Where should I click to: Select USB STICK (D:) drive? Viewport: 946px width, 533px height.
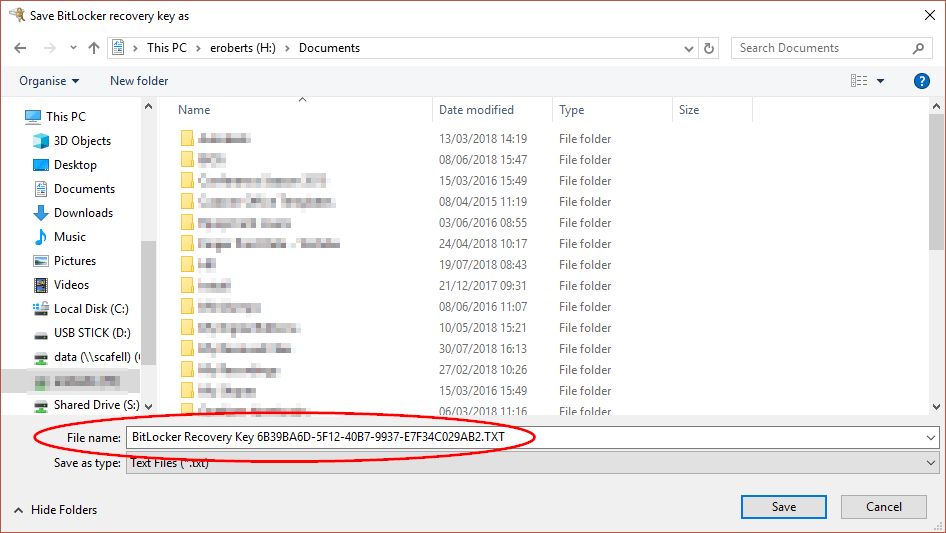(x=92, y=333)
